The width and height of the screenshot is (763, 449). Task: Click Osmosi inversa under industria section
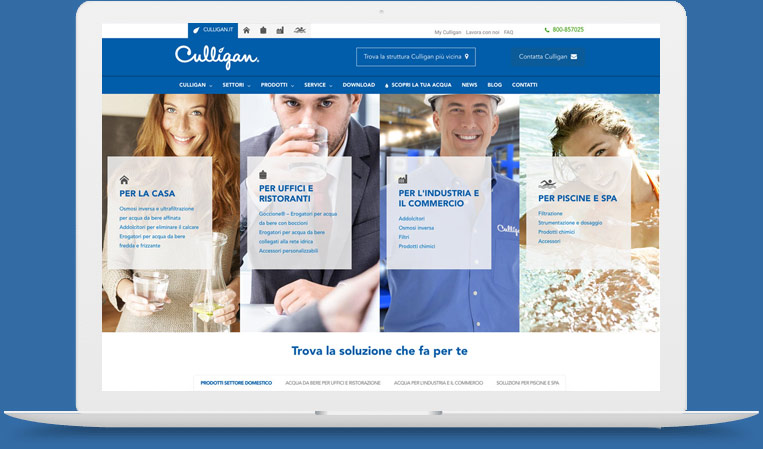(x=417, y=228)
